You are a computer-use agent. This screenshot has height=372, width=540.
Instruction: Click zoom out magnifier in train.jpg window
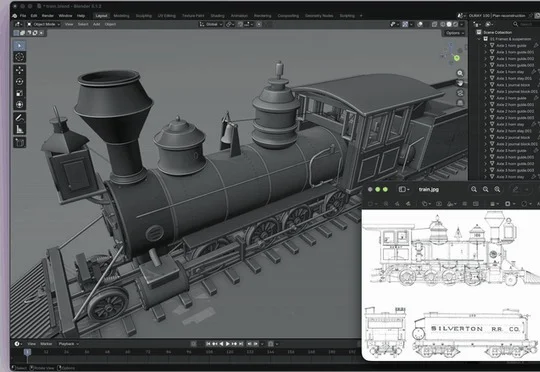point(474,189)
